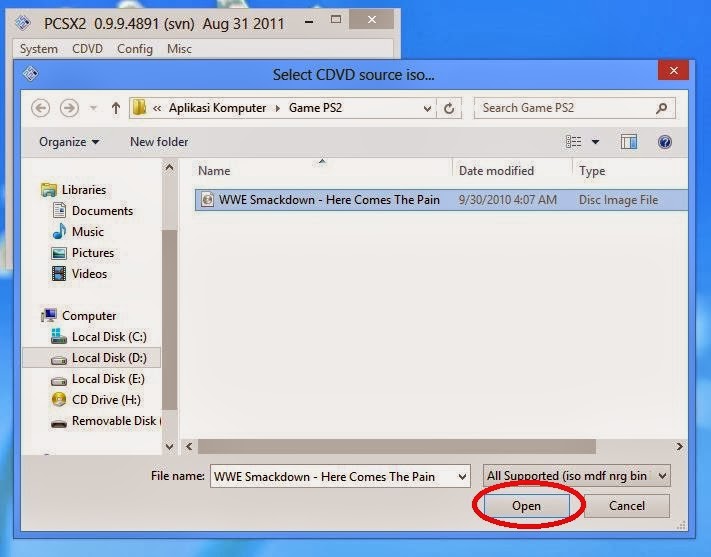The height and width of the screenshot is (557, 711).
Task: Open CDVD menu in PCSX2 window
Action: 88,49
